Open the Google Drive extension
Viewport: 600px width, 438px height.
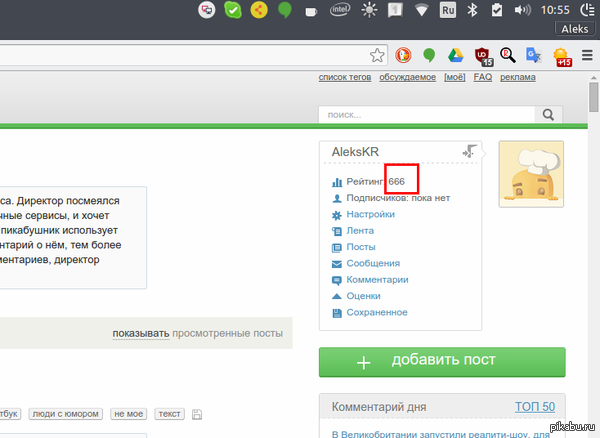pos(456,55)
